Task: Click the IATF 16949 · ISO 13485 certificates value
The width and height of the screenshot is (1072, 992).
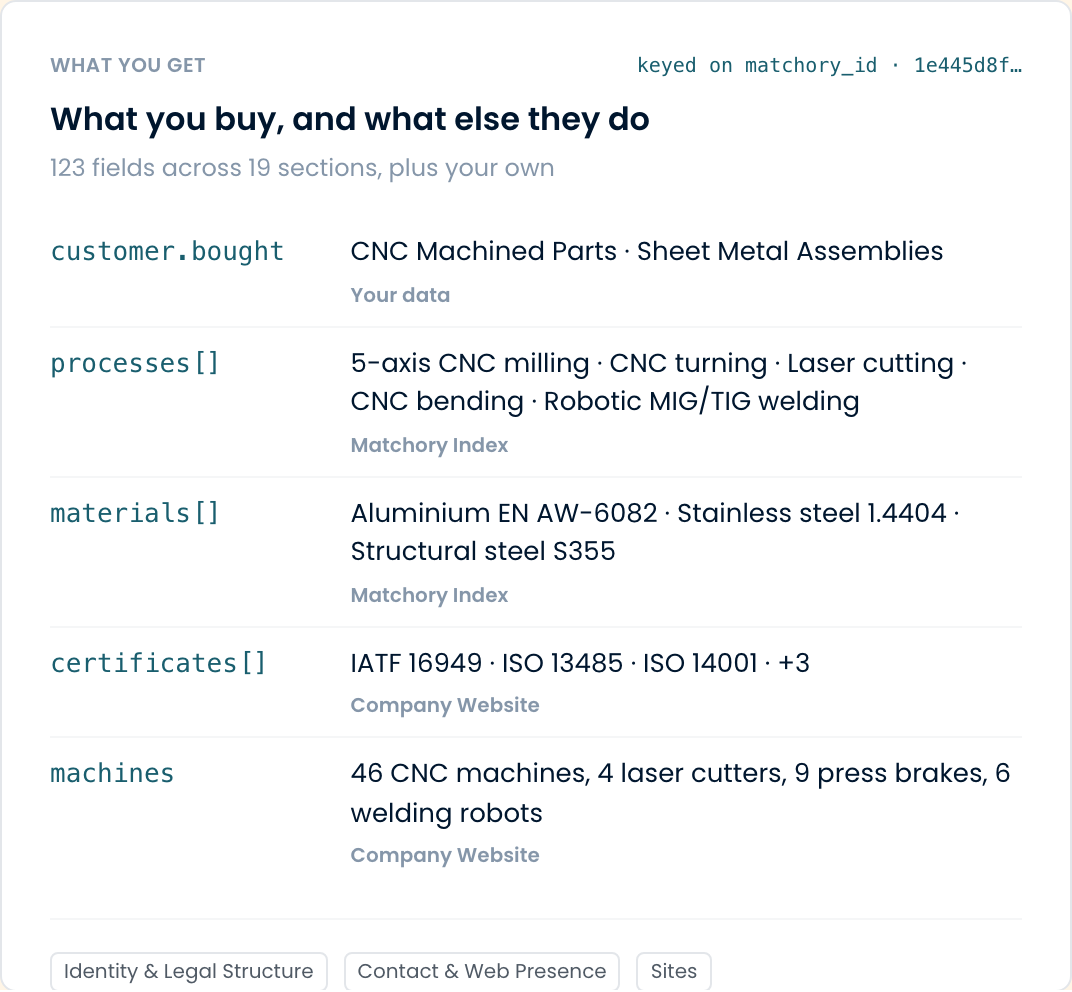Action: click(x=580, y=663)
